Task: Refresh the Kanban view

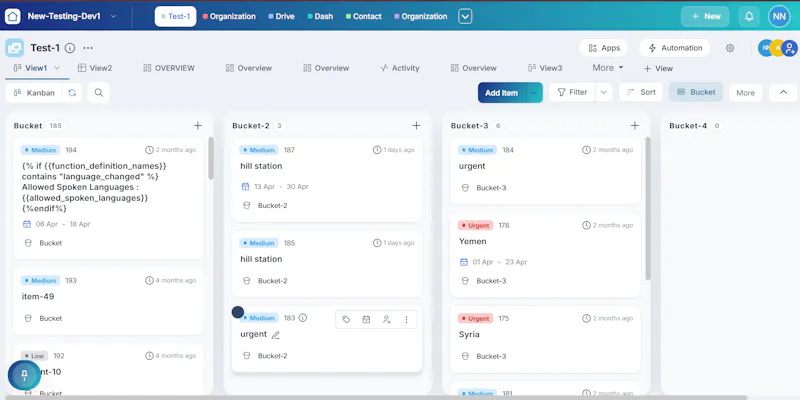Action: tap(72, 93)
